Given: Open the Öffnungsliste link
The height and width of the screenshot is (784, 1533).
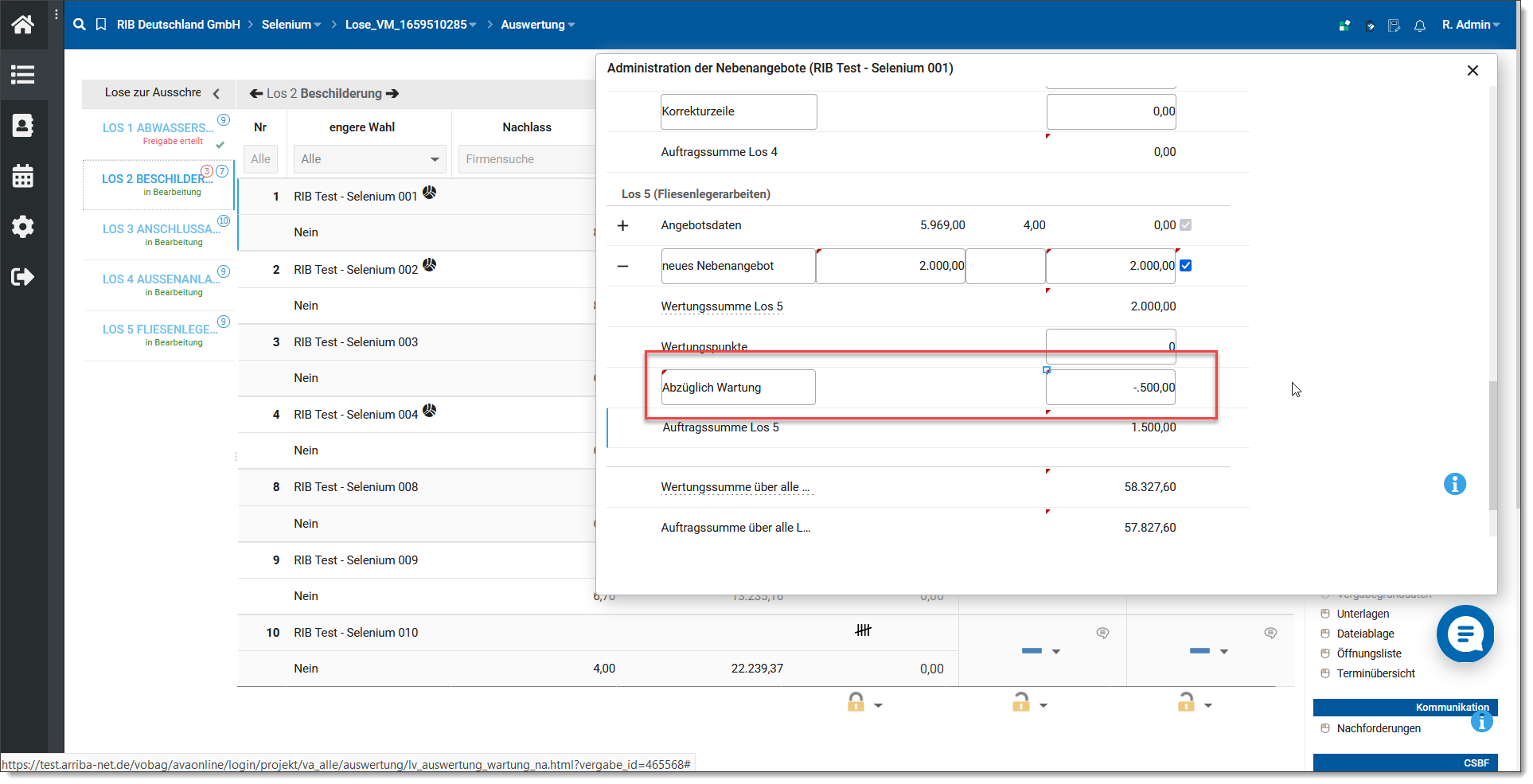Looking at the screenshot, I should [x=1369, y=653].
